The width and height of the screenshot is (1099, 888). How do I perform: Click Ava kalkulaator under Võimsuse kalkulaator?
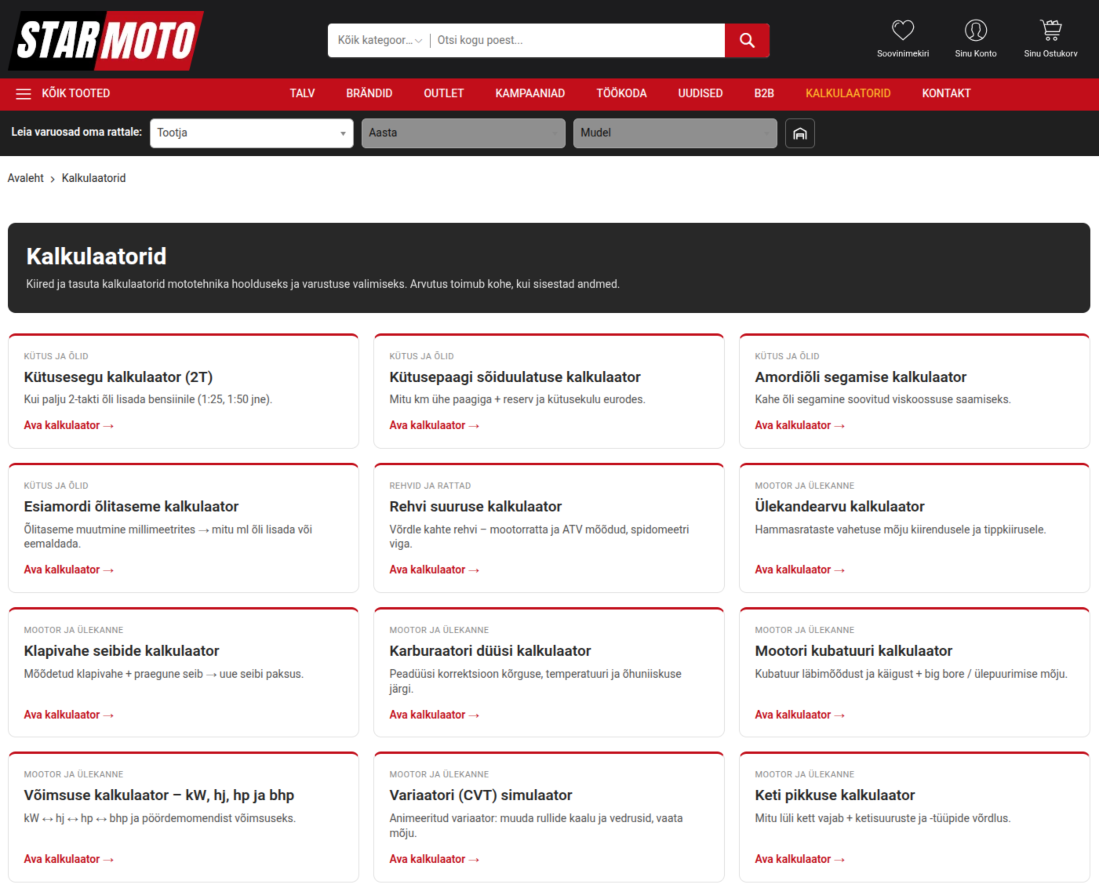tap(69, 859)
